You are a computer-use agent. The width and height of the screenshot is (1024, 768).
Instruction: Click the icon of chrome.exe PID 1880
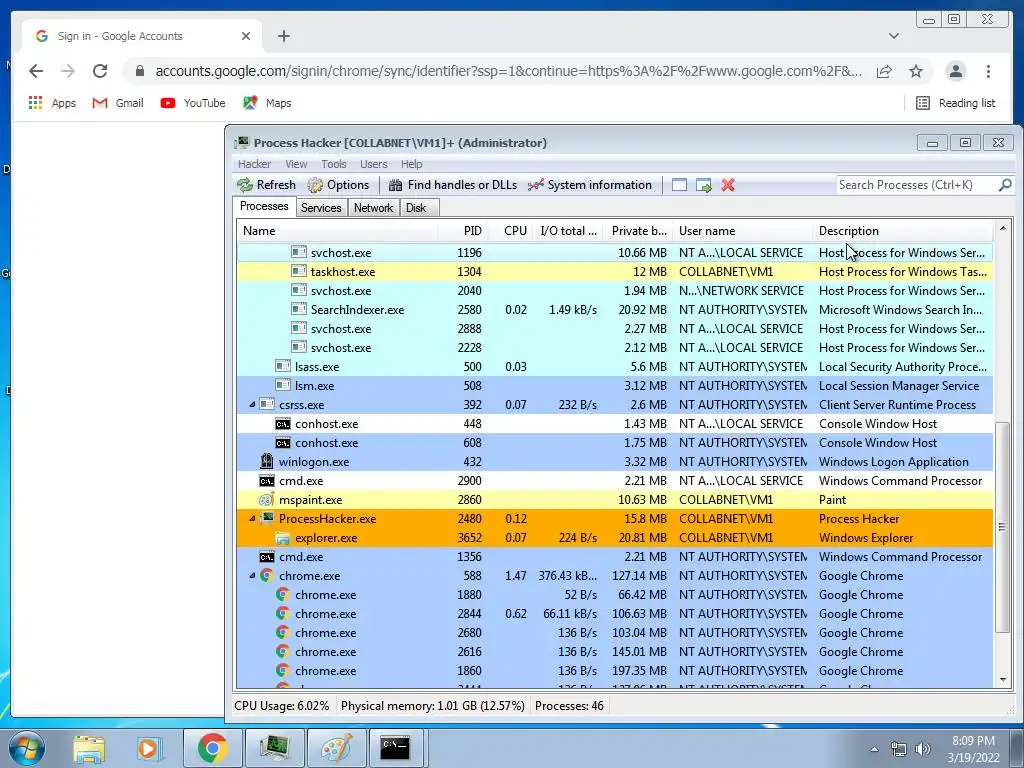[282, 595]
